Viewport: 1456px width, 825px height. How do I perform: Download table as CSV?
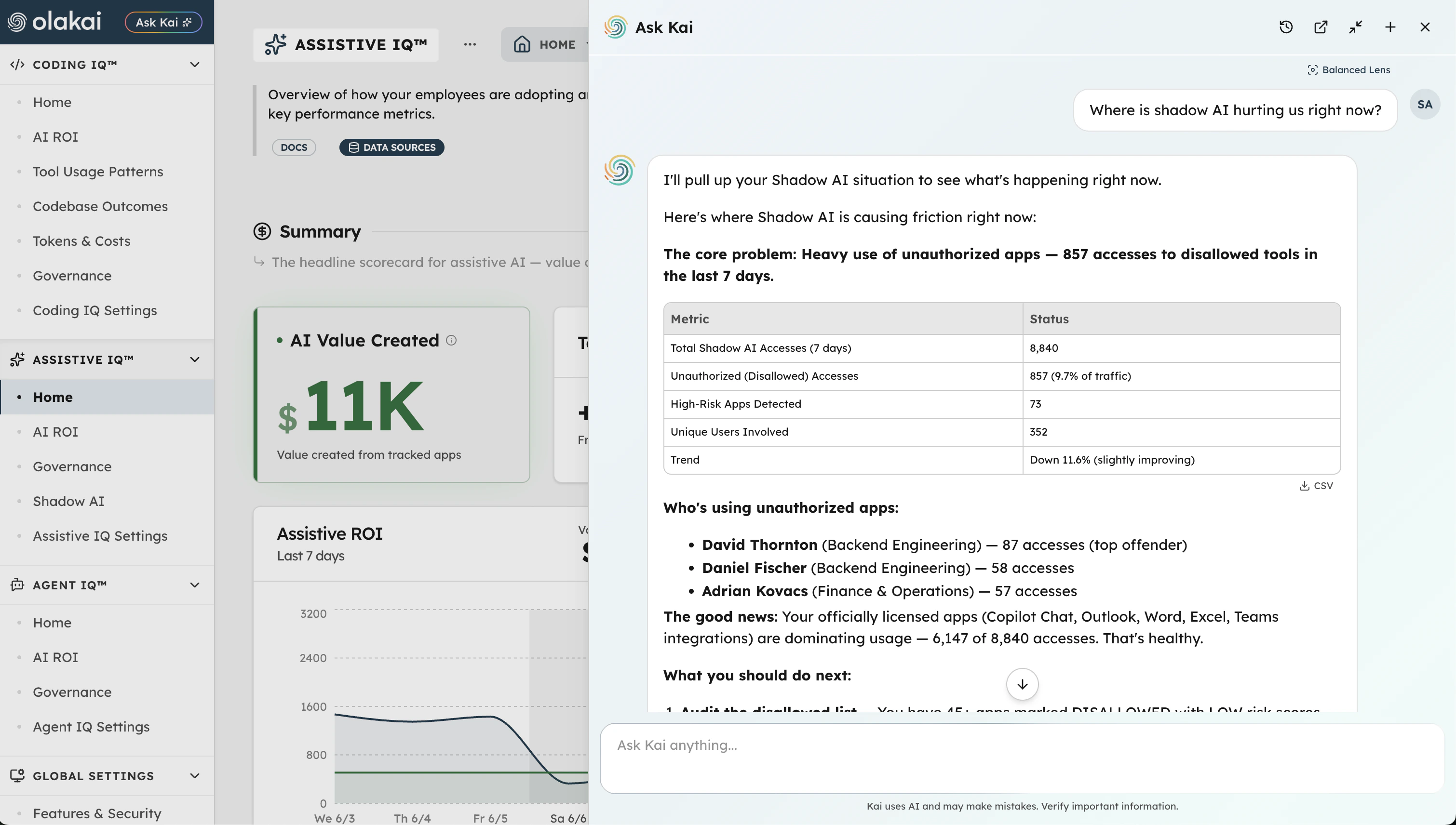(x=1316, y=486)
